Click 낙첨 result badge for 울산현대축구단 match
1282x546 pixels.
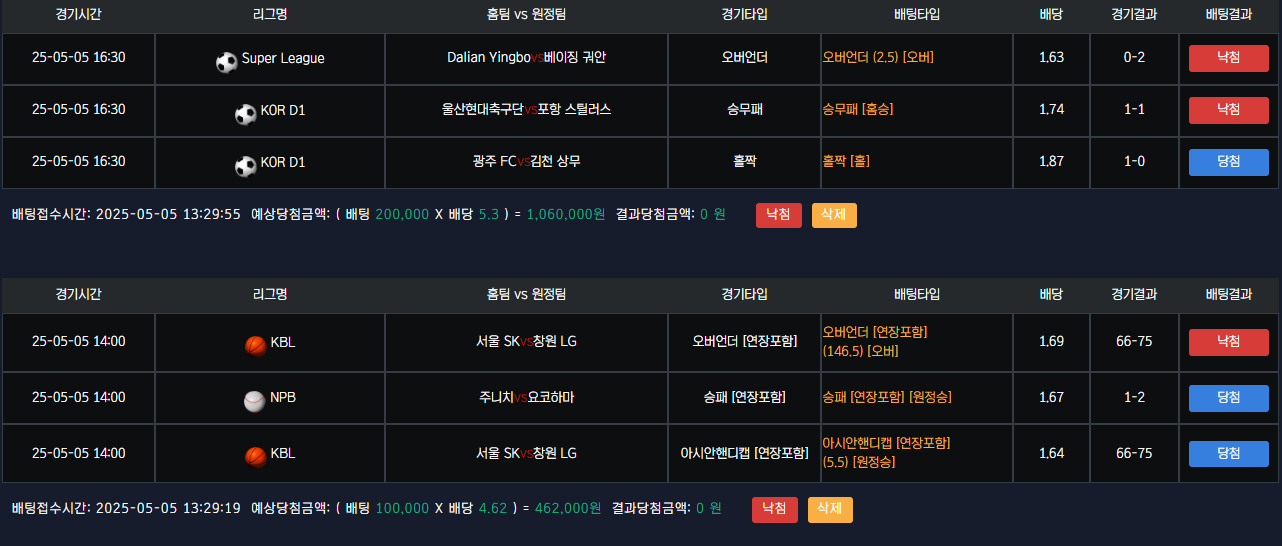point(1228,110)
